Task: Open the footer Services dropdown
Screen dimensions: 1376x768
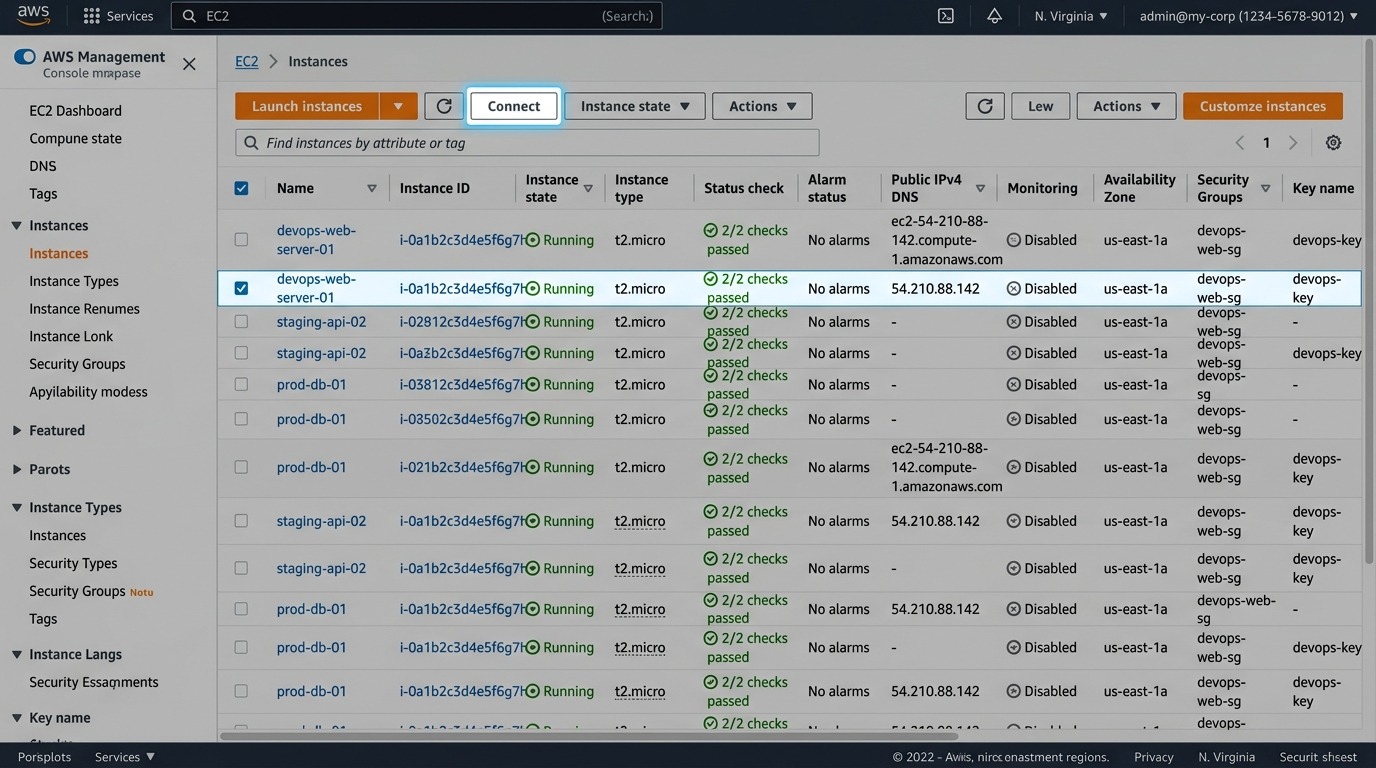Action: 125,757
